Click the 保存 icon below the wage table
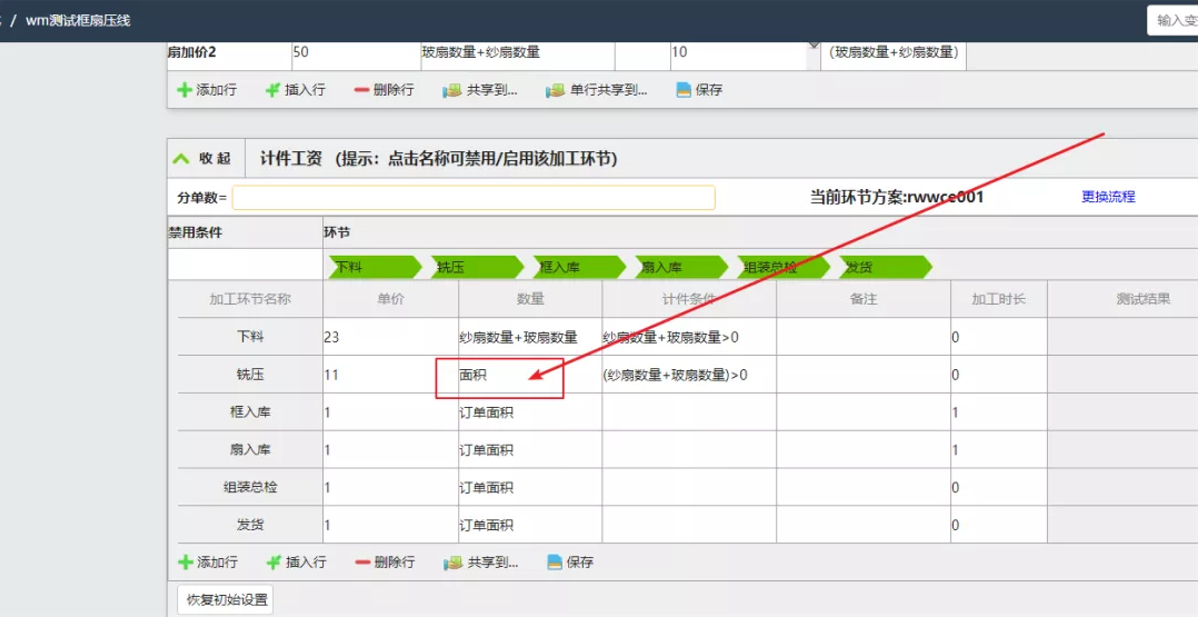The image size is (1198, 619). point(554,562)
